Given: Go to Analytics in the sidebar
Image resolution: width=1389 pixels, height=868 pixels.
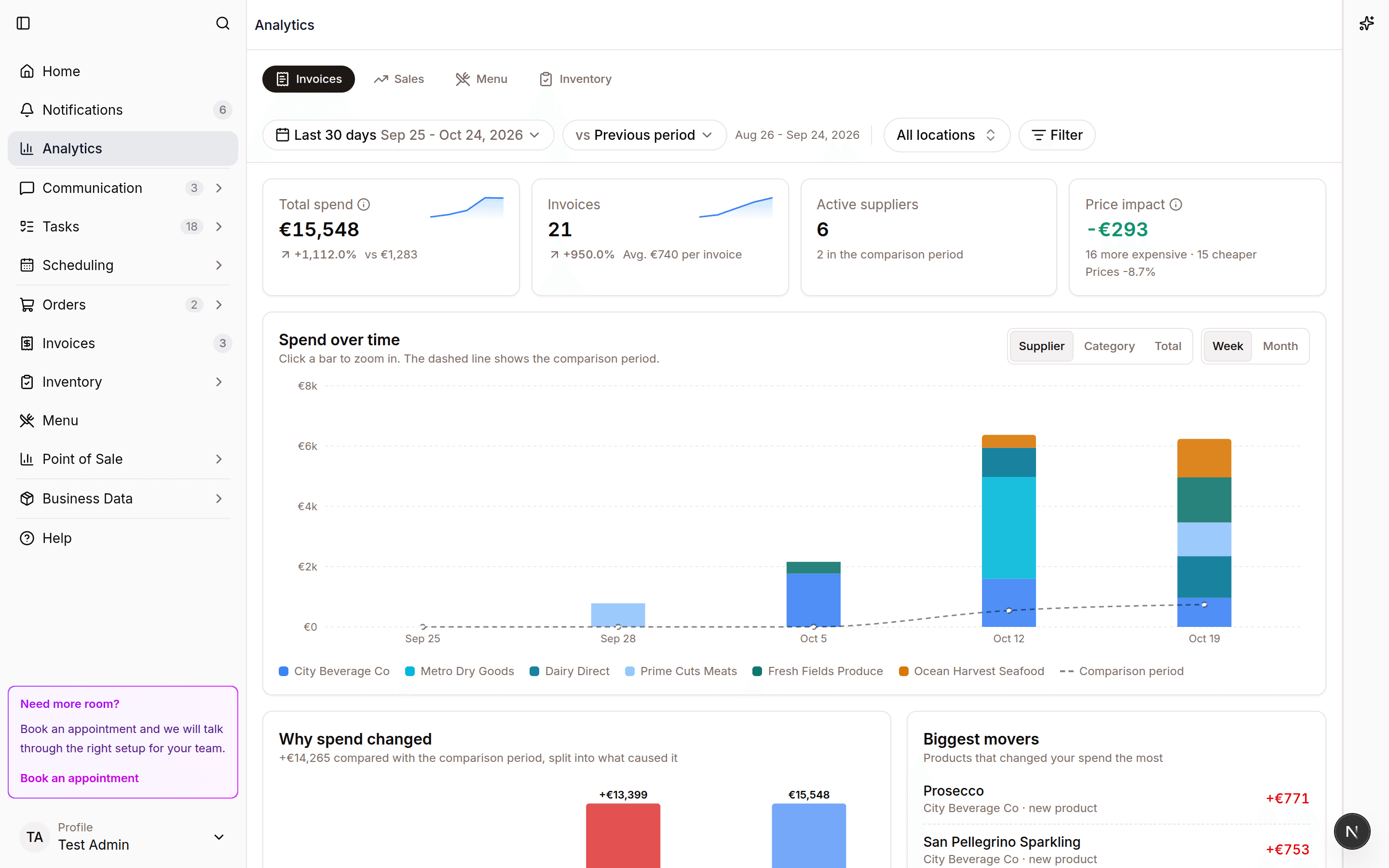Looking at the screenshot, I should [123, 149].
